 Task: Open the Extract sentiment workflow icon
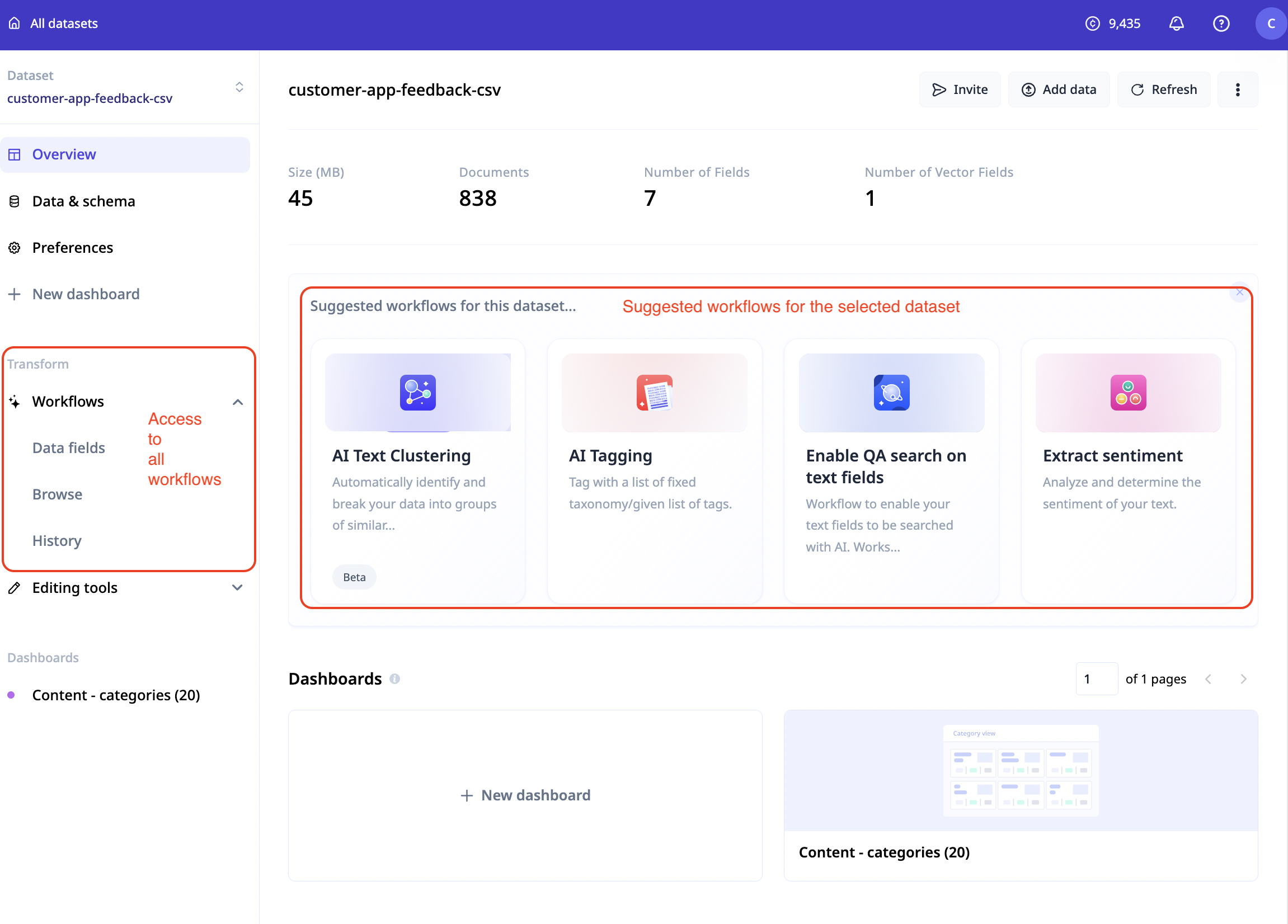pyautogui.click(x=1128, y=392)
